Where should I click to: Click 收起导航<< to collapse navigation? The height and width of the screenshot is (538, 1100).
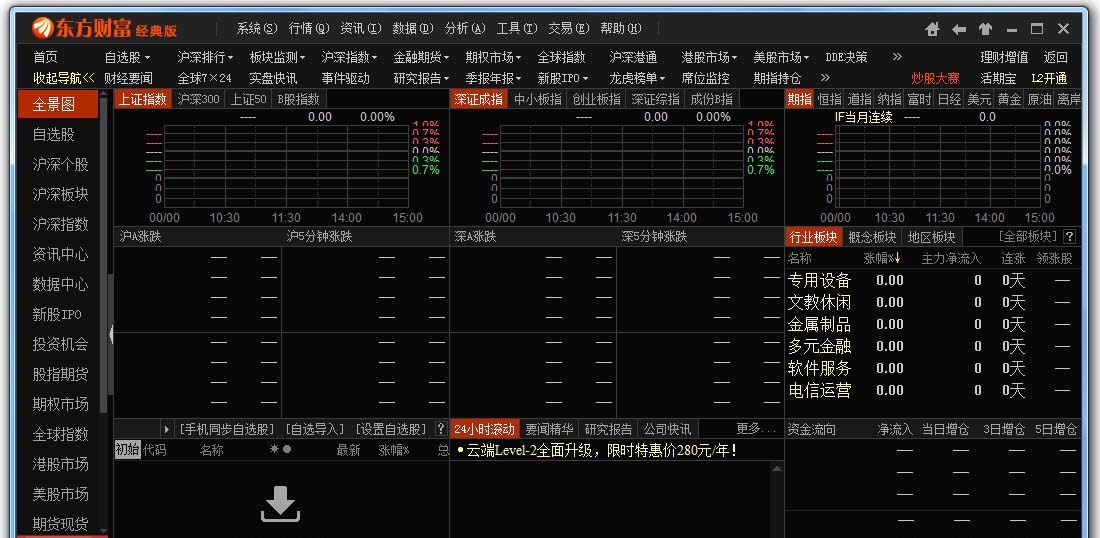[x=65, y=78]
